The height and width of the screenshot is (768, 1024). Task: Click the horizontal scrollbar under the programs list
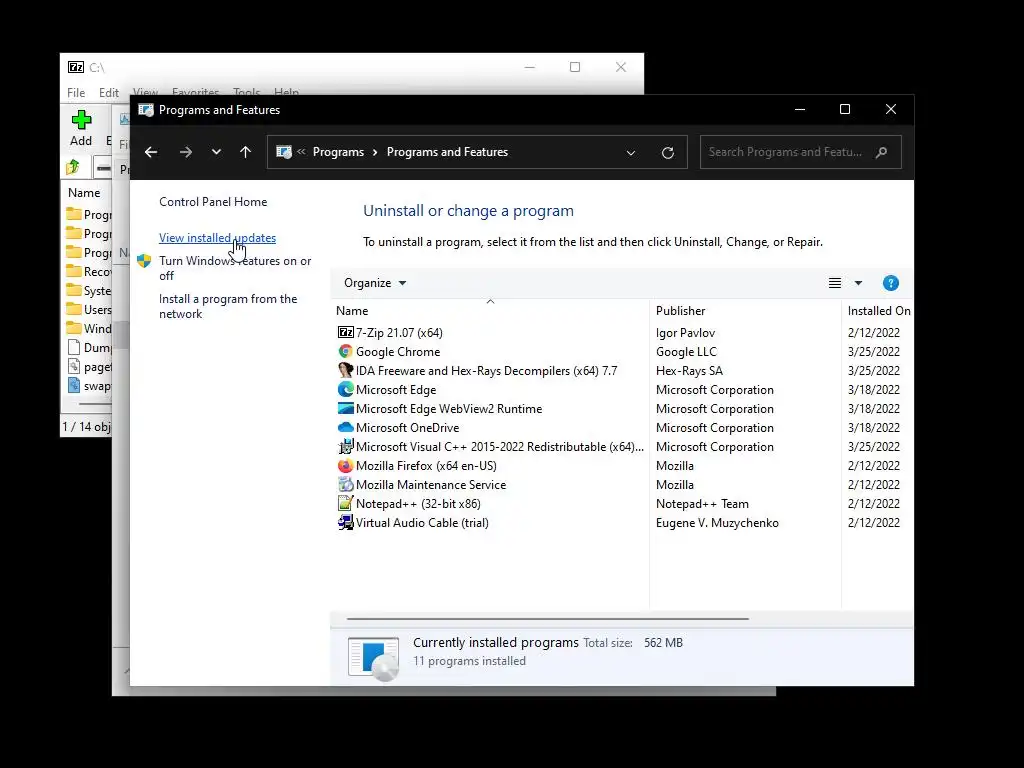(x=547, y=618)
